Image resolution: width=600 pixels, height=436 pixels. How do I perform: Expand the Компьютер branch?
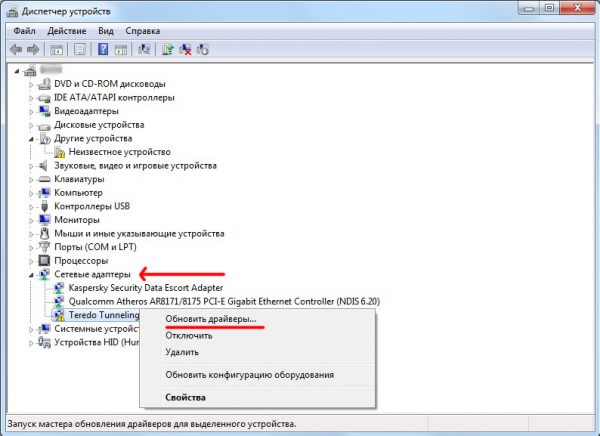[31, 193]
